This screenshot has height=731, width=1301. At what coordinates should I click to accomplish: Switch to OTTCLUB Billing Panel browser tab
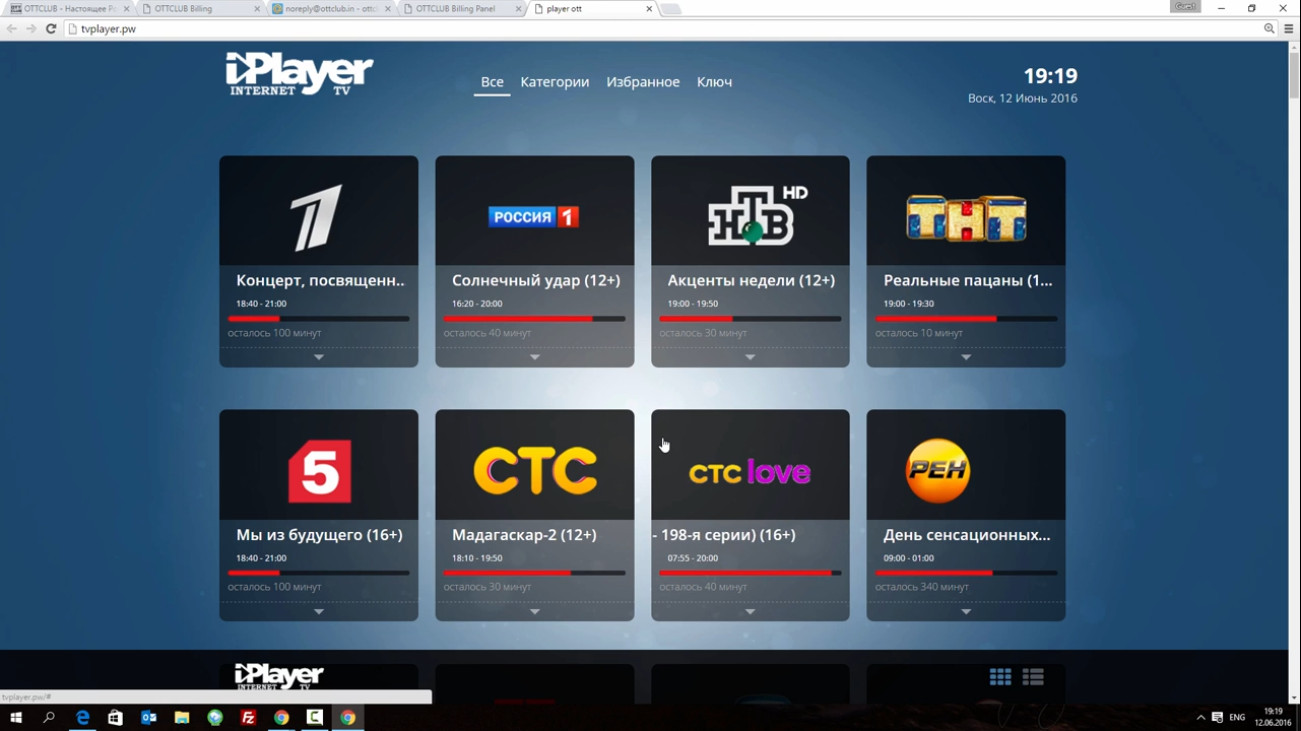click(x=460, y=8)
